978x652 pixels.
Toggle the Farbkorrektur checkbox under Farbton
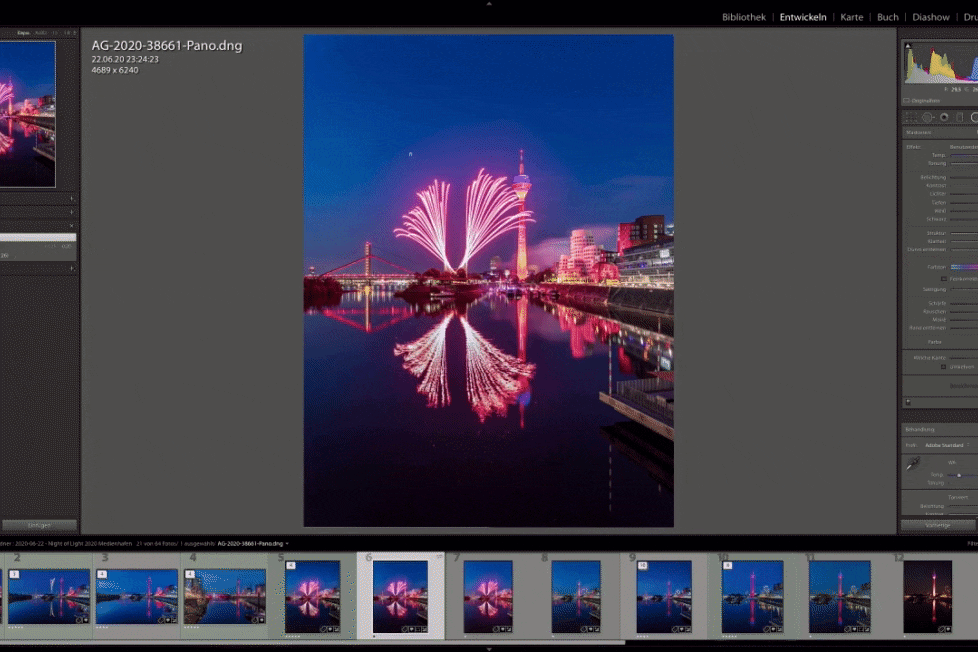click(944, 279)
